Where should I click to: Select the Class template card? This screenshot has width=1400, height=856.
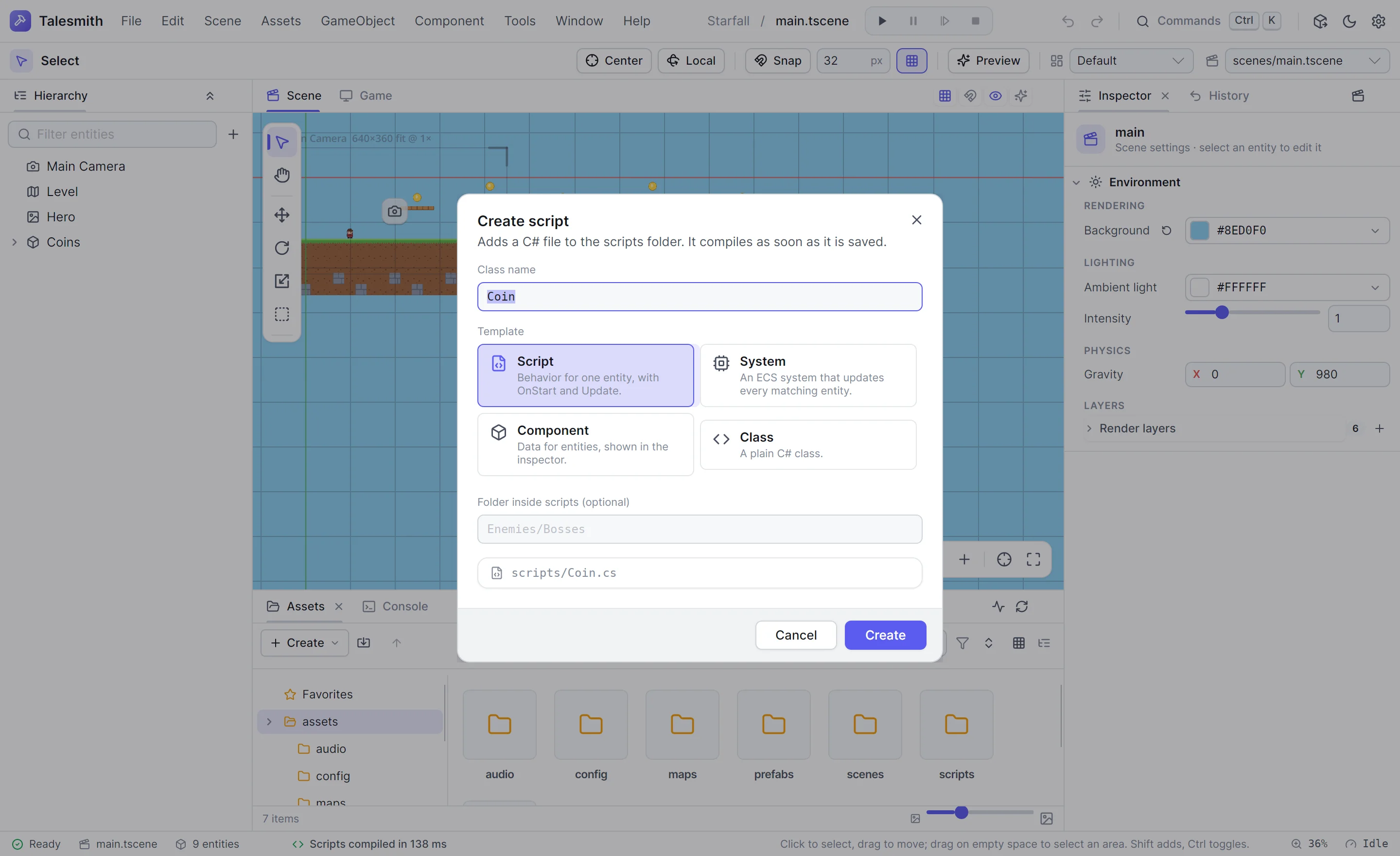coord(808,445)
